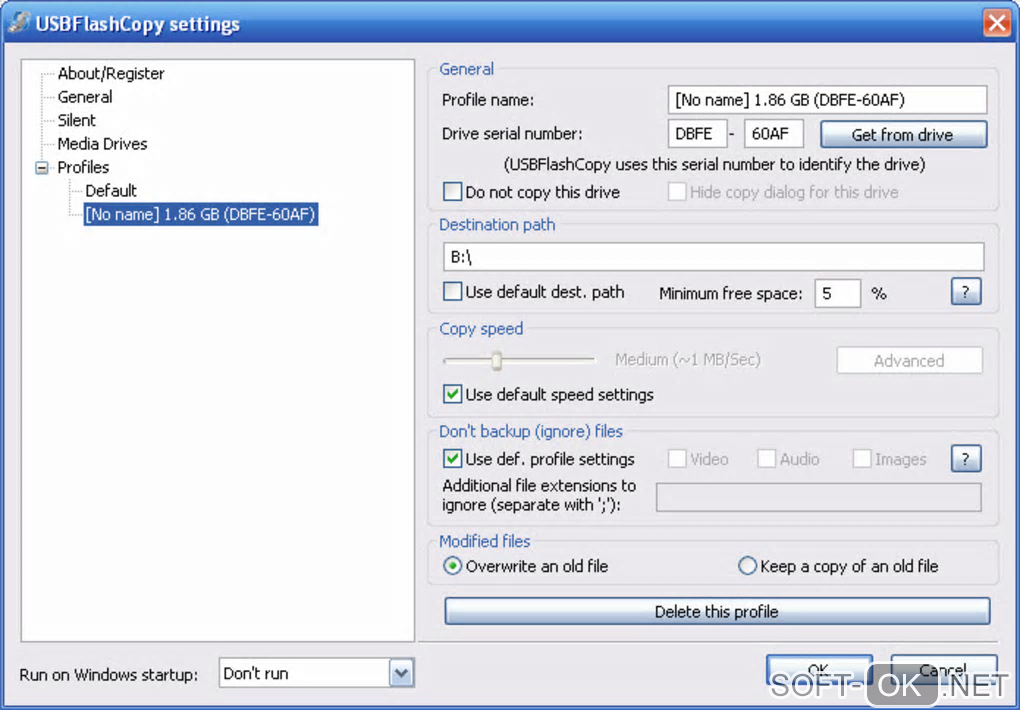Close the USBFlashCopy settings window
Image resolution: width=1020 pixels, height=710 pixels.
click(996, 23)
